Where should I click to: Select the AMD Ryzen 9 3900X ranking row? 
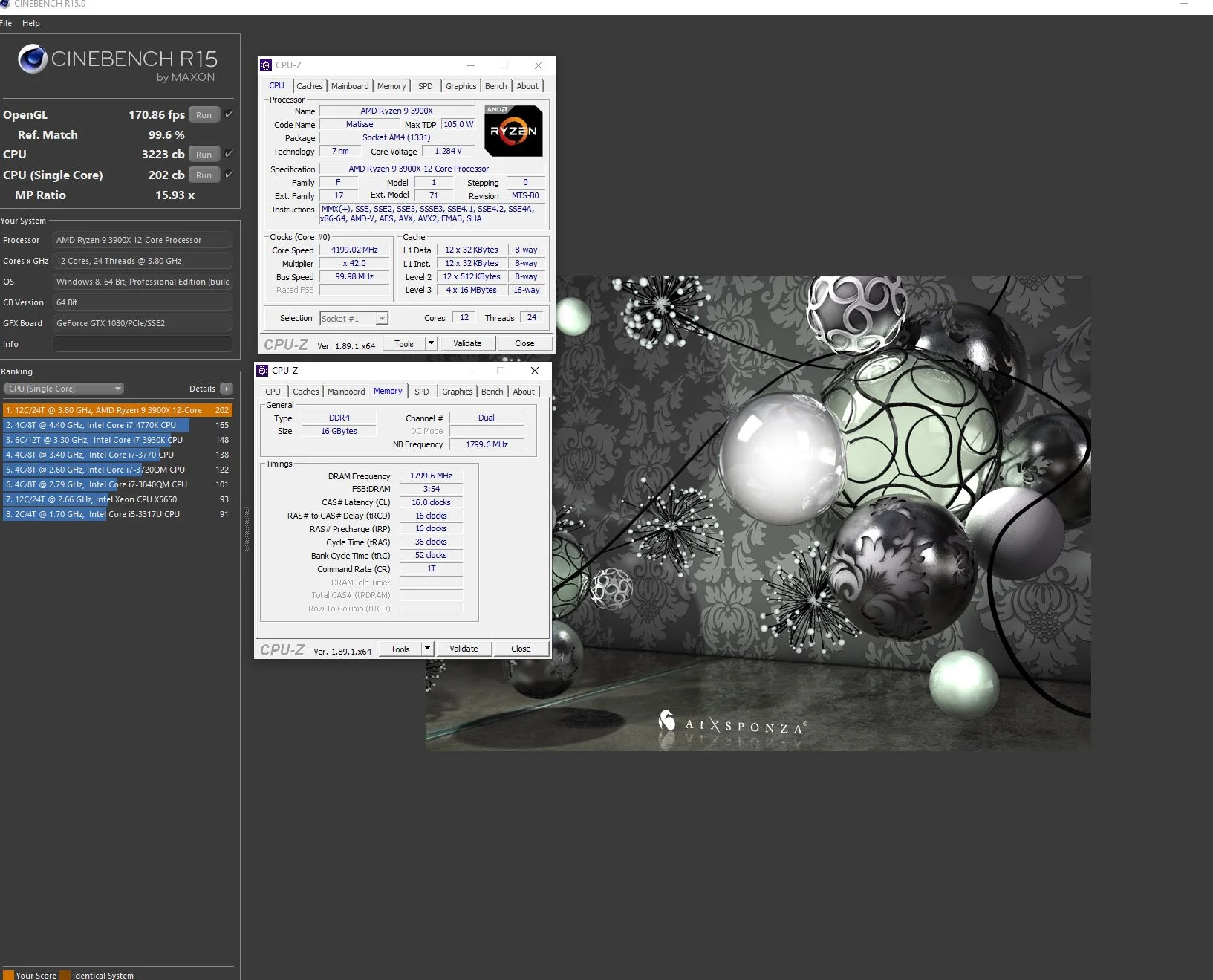(118, 410)
